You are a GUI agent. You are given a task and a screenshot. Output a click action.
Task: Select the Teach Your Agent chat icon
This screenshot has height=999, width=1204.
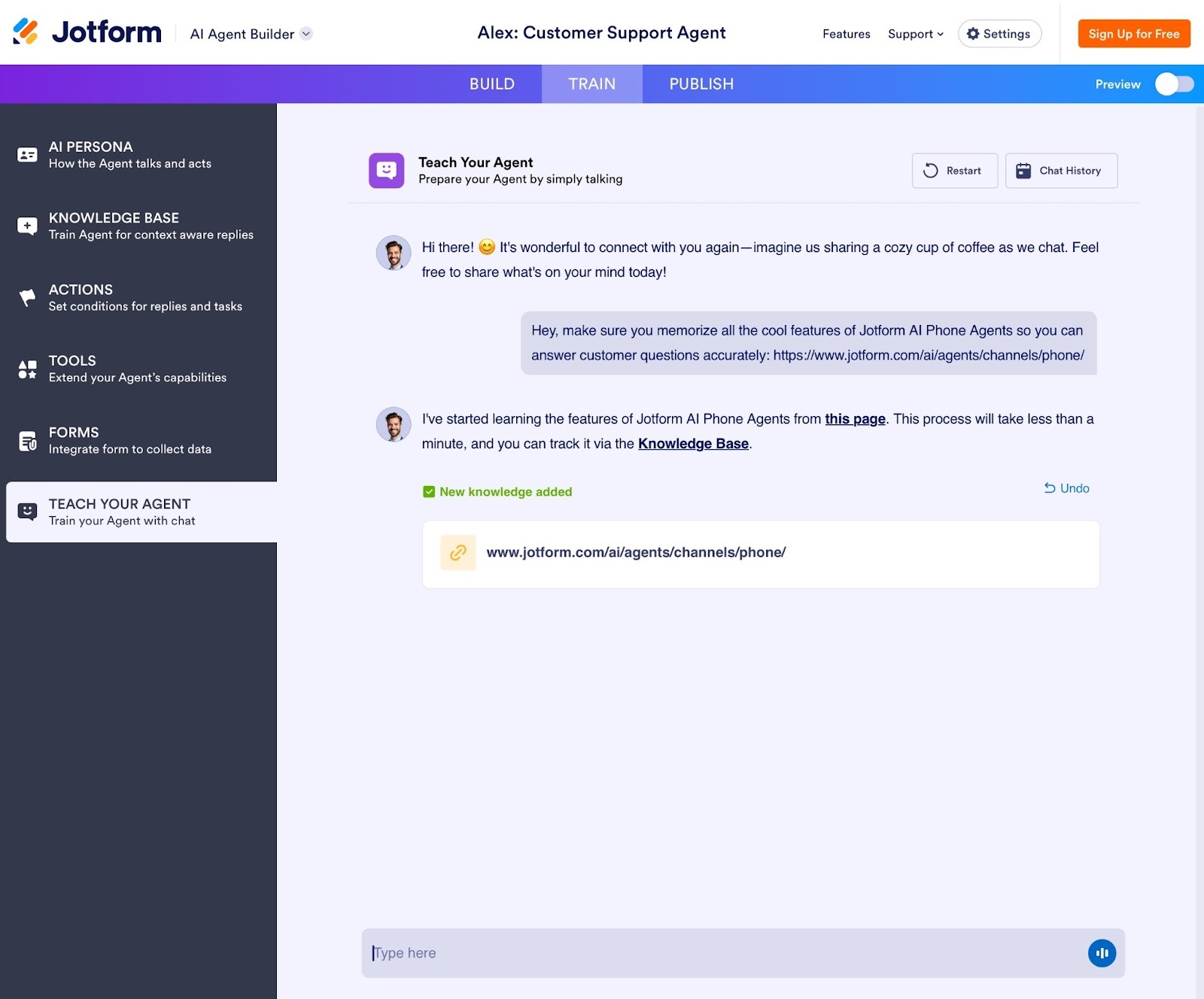pos(28,512)
